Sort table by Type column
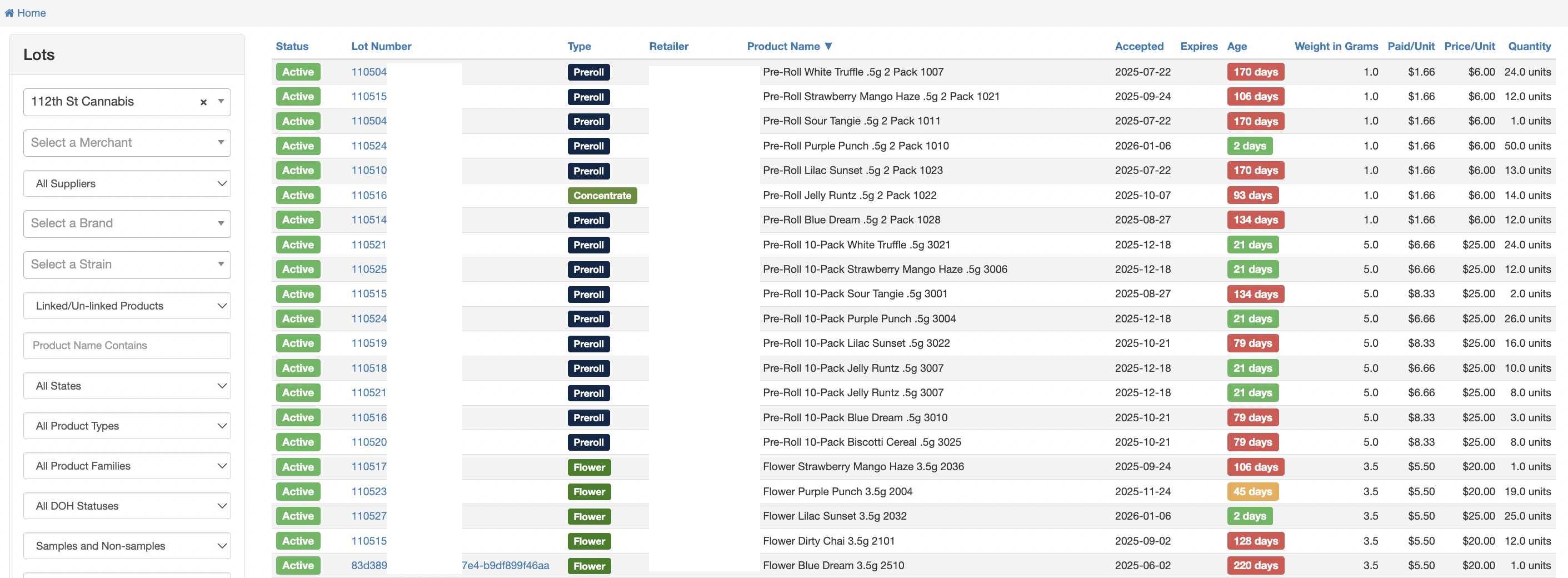 (579, 46)
